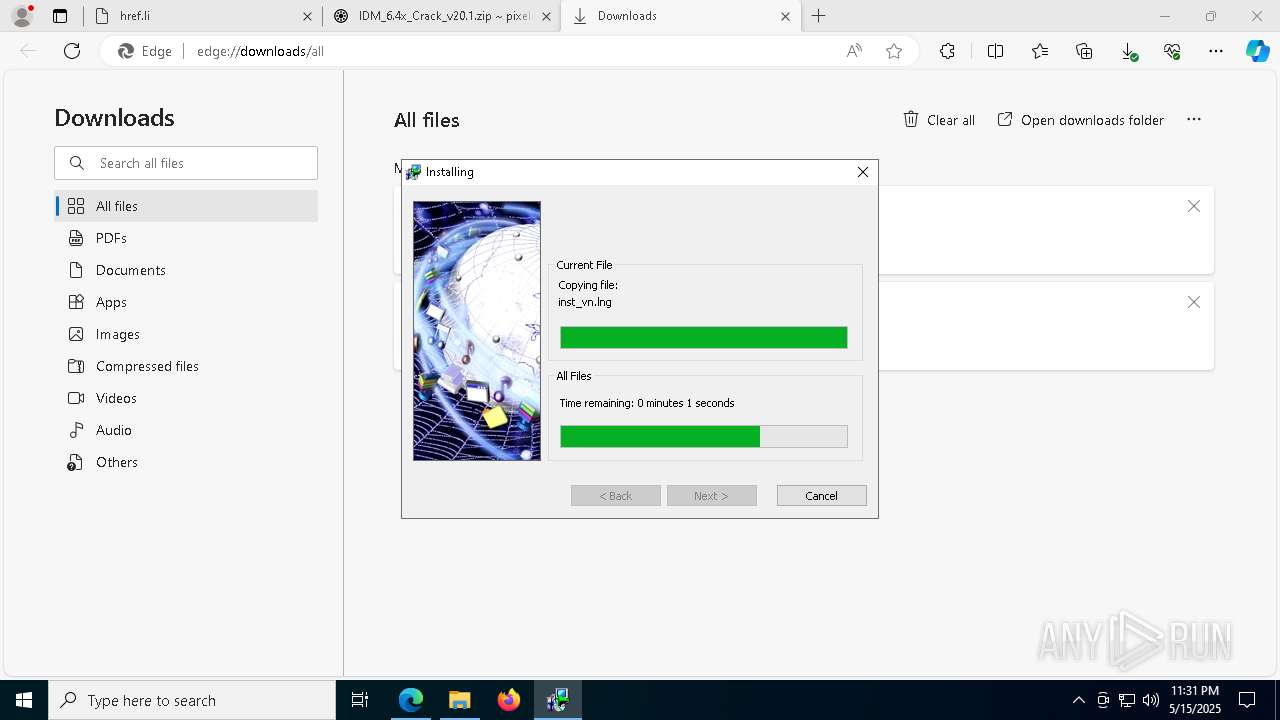The image size is (1280, 720).
Task: Click the Clear all button
Action: pos(939,120)
